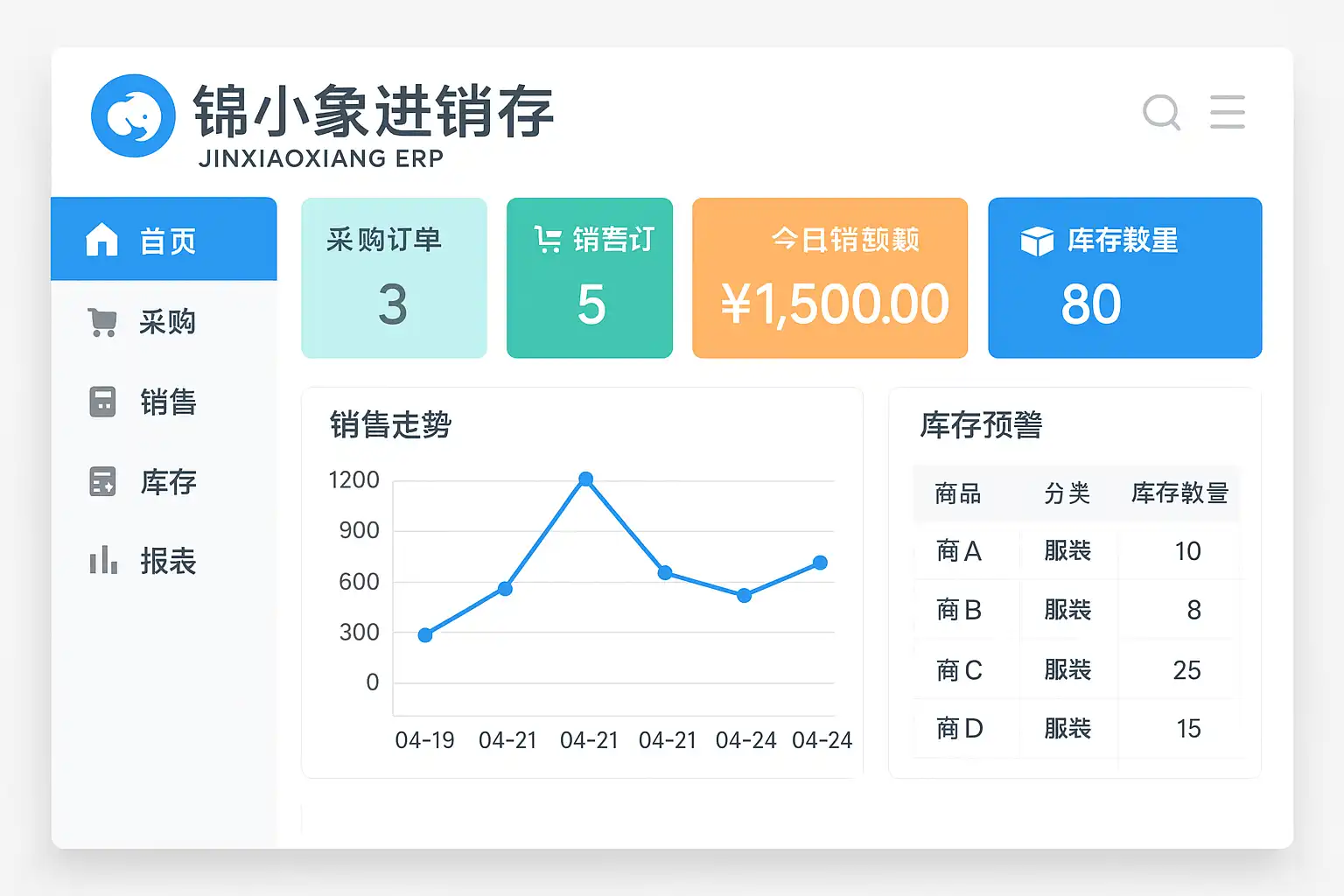Click the JINXIAOXIANG ERP subtitle
This screenshot has width=1344, height=896.
(321, 158)
